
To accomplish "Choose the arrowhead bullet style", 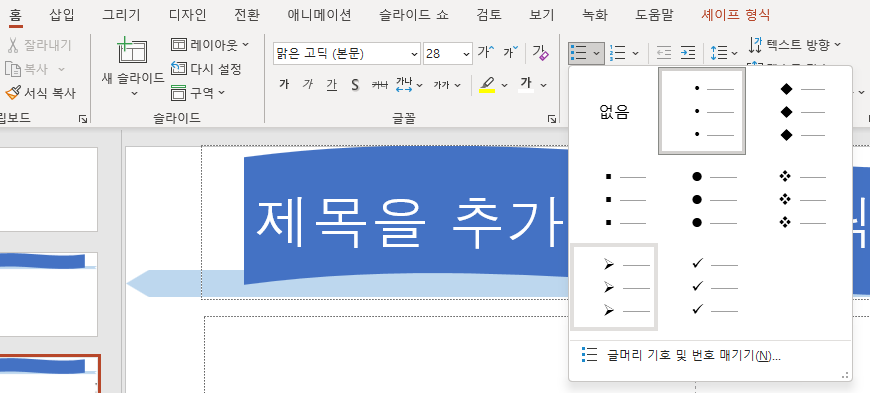I will (614, 287).
